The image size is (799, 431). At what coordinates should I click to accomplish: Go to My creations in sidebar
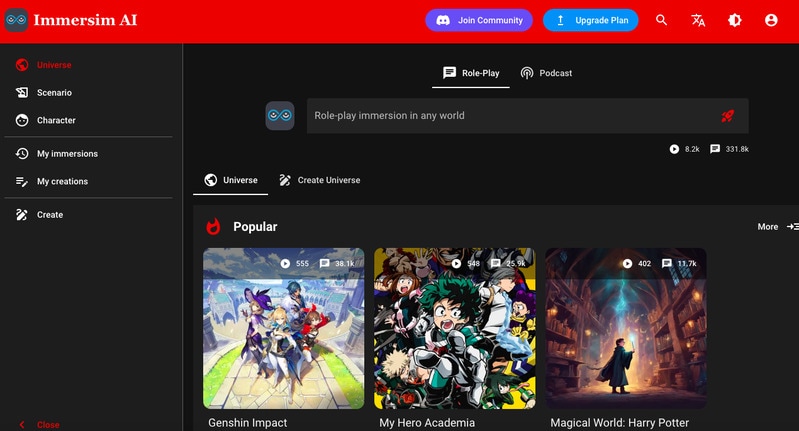click(x=62, y=182)
